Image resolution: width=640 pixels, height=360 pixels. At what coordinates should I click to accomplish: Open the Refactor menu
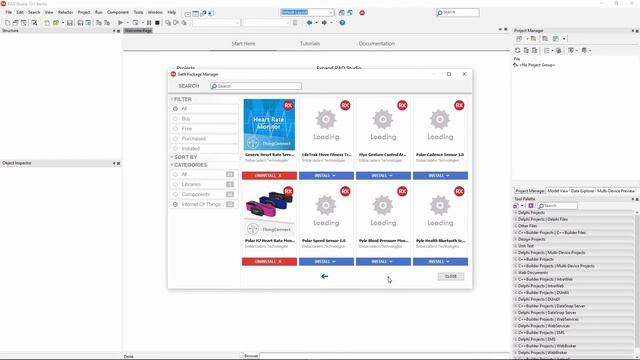[x=65, y=13]
